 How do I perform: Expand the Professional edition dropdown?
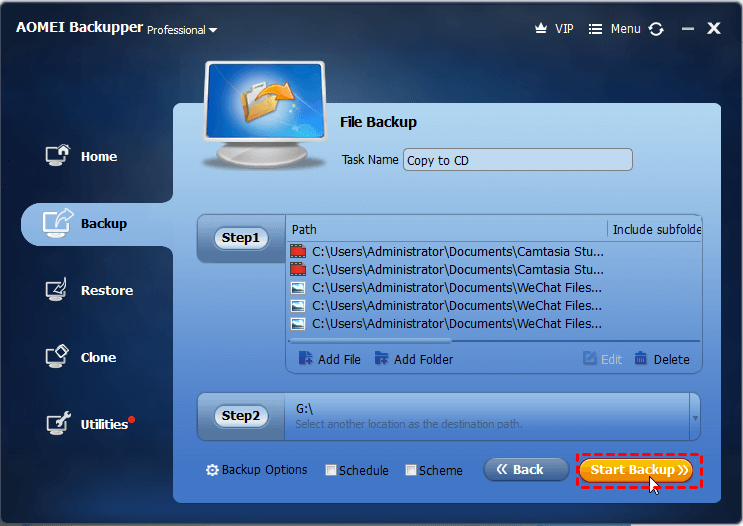(x=213, y=30)
